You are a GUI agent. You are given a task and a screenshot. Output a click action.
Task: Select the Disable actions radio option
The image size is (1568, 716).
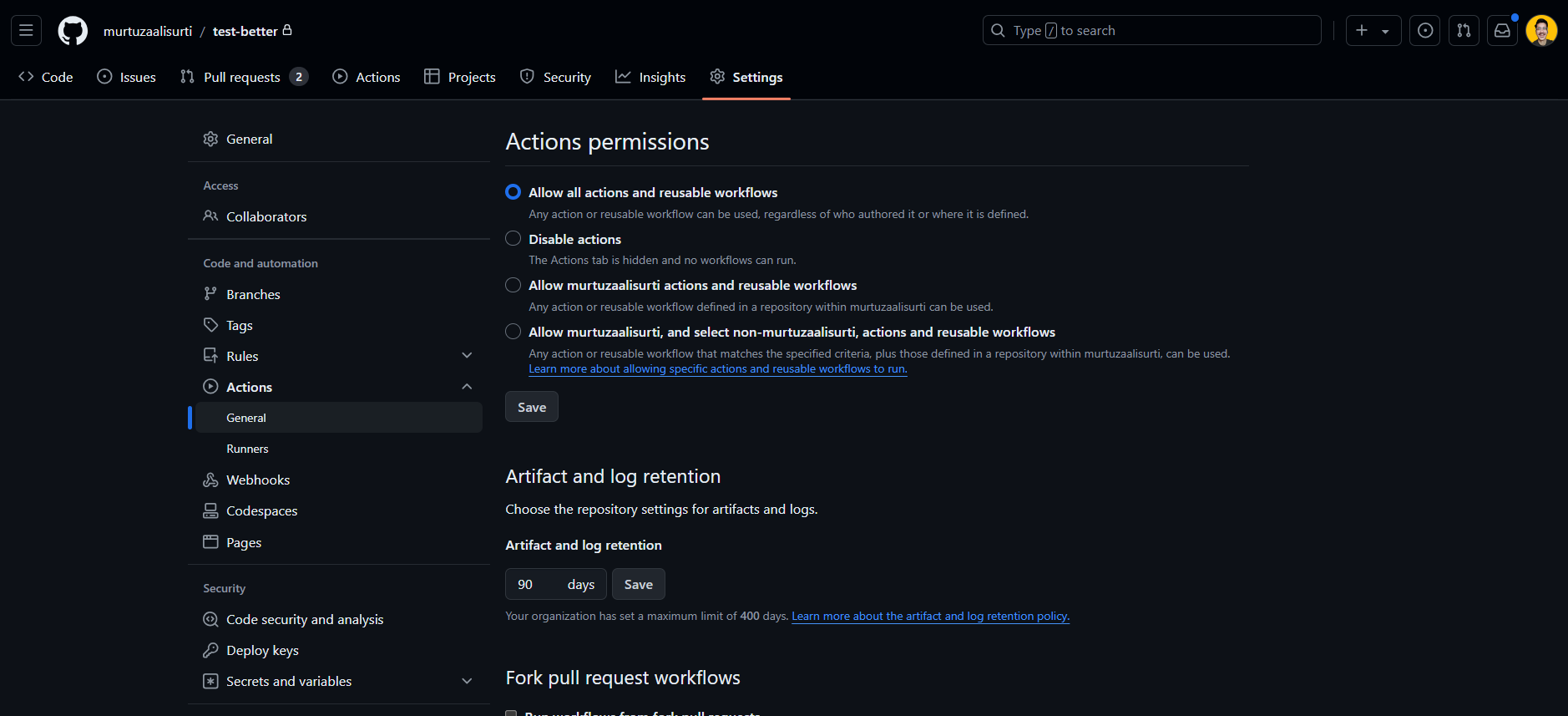pyautogui.click(x=513, y=239)
